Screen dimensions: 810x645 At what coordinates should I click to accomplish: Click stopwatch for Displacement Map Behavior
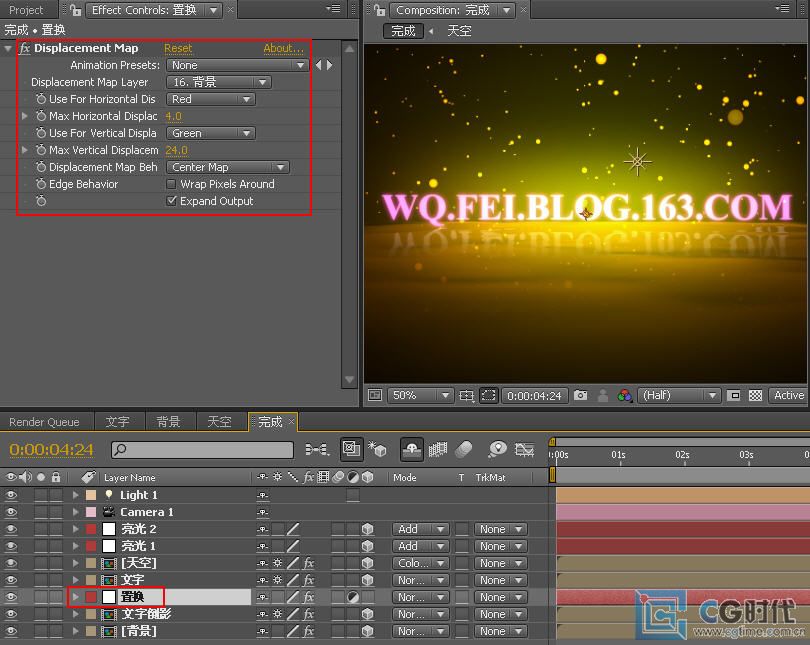[41, 167]
